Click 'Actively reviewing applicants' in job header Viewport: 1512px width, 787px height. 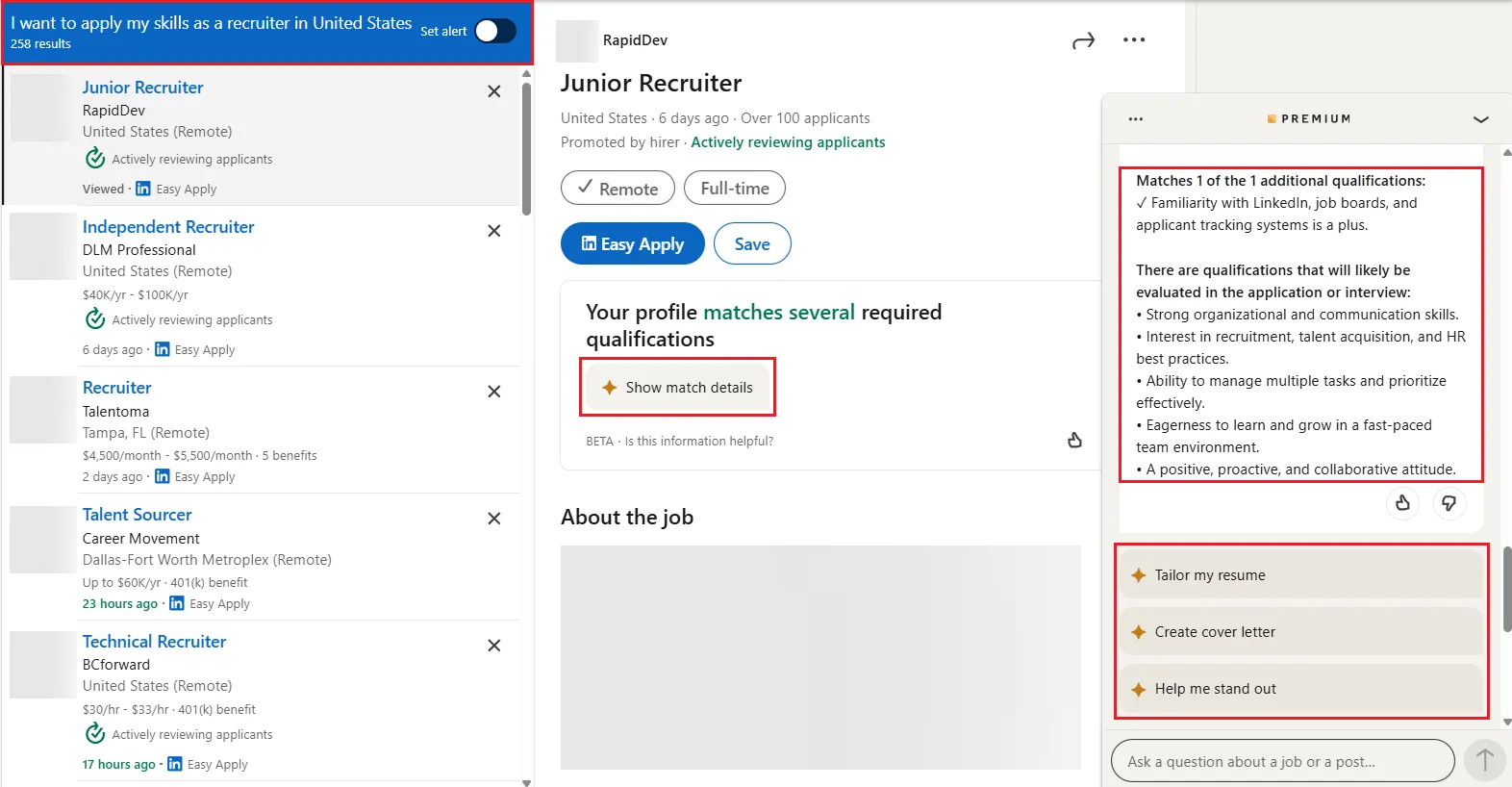pyautogui.click(x=788, y=142)
